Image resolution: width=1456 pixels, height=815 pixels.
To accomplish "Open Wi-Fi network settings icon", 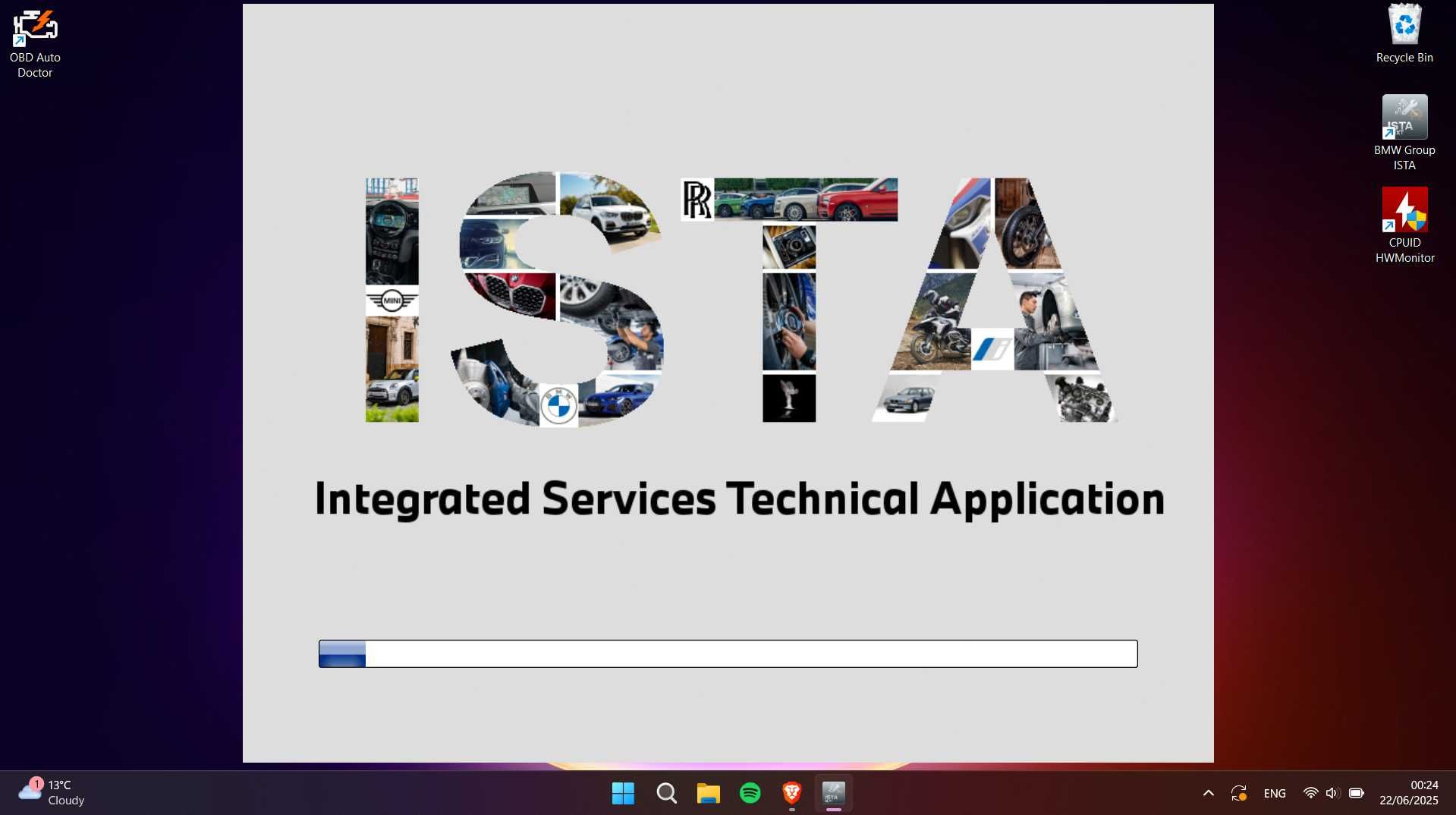I will (1310, 793).
